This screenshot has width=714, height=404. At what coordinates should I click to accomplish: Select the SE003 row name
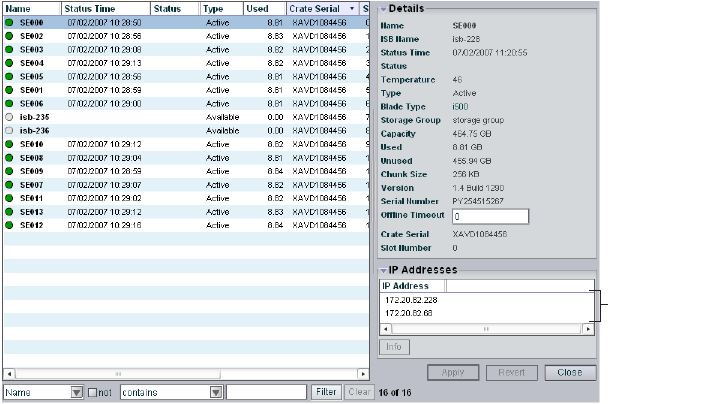click(x=32, y=49)
